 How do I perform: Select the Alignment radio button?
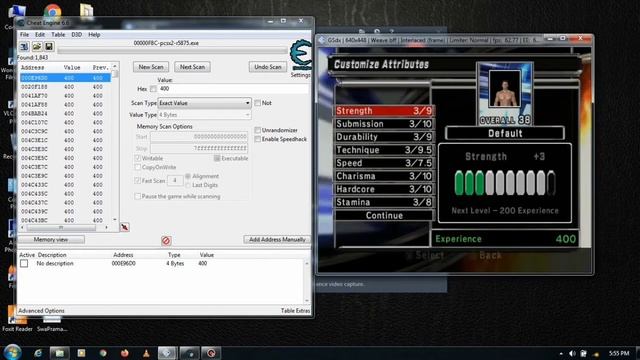188,176
